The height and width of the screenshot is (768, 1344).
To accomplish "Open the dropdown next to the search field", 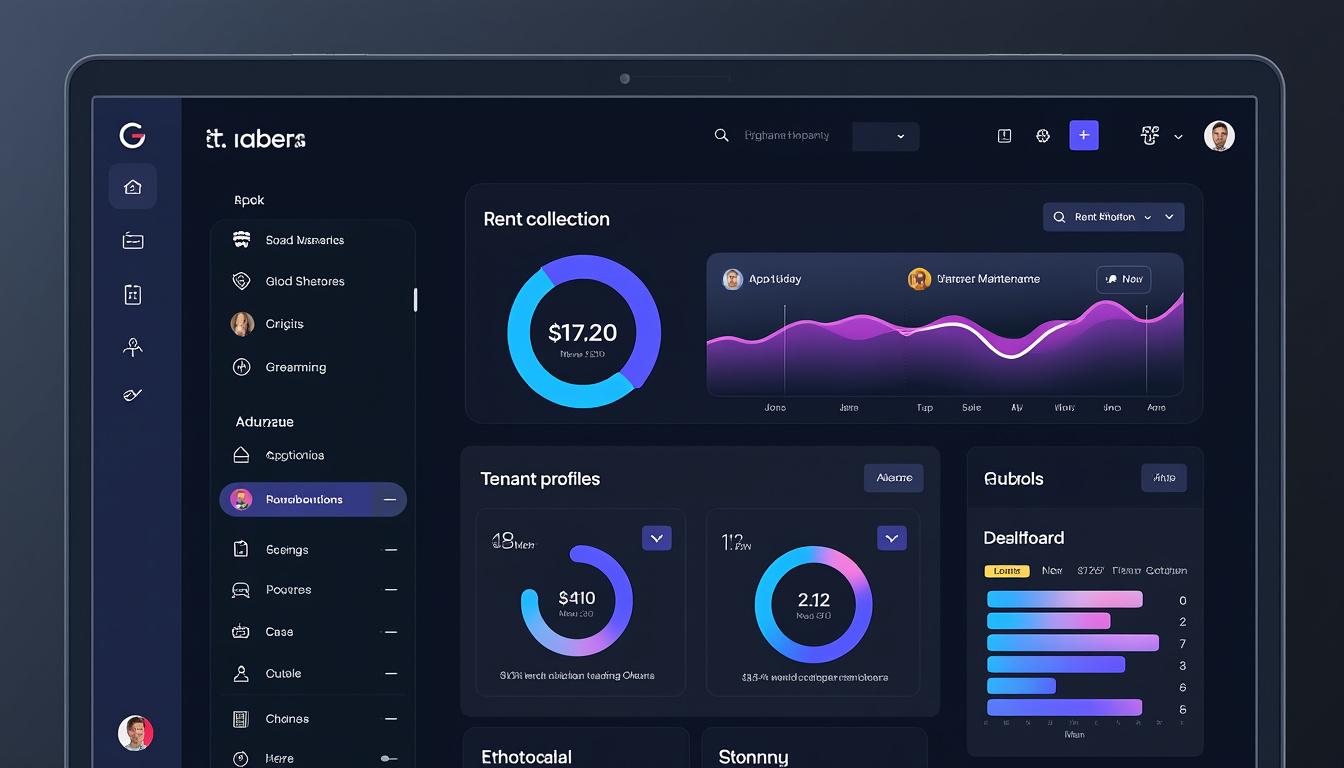I will 885,136.
